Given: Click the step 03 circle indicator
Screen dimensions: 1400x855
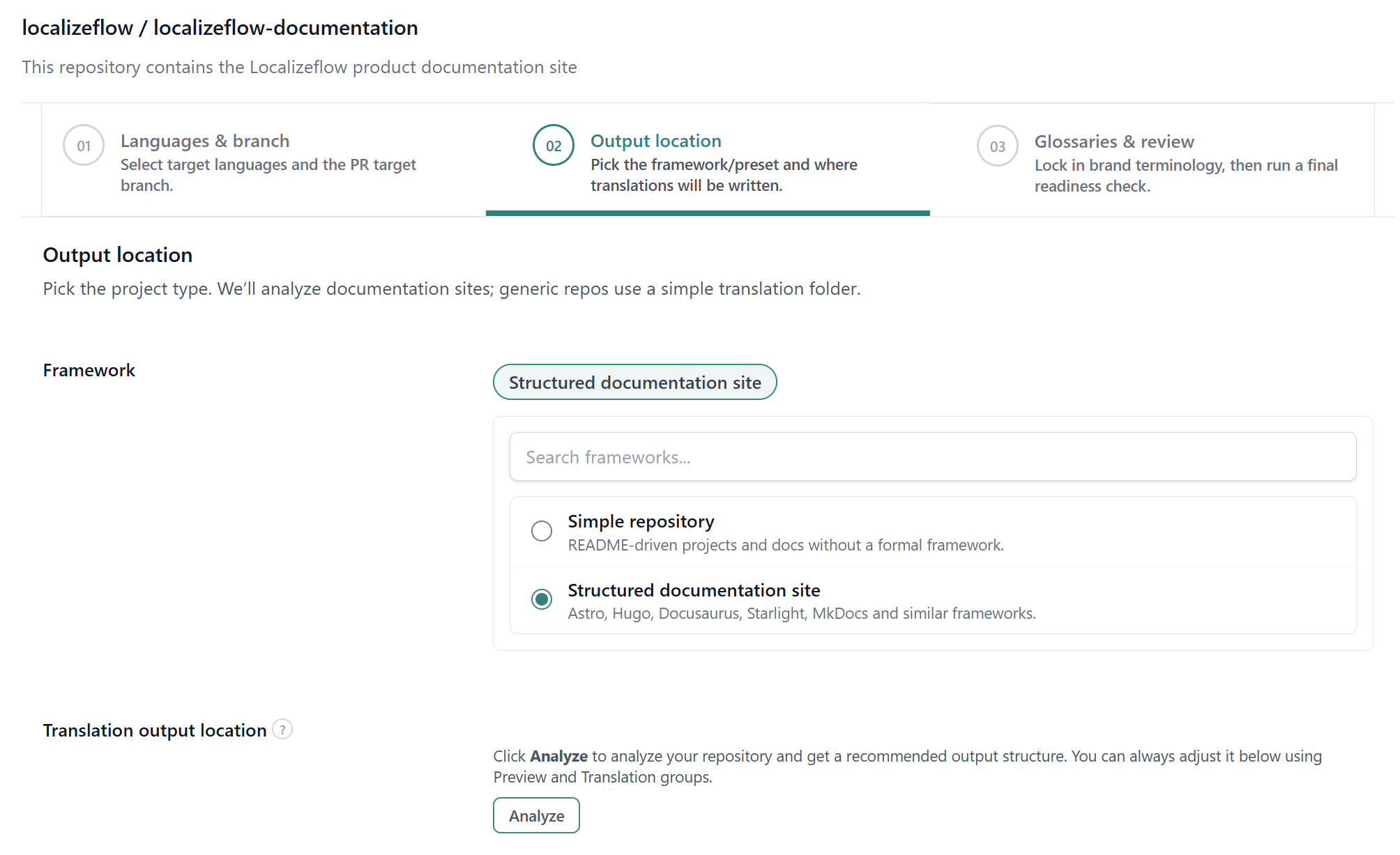Looking at the screenshot, I should click(997, 146).
